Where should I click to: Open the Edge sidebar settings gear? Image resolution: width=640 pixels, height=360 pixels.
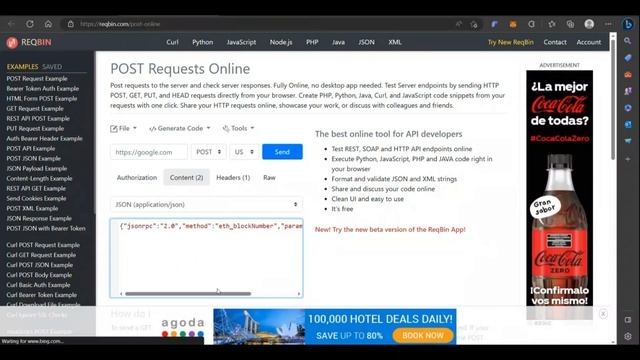[x=628, y=336]
